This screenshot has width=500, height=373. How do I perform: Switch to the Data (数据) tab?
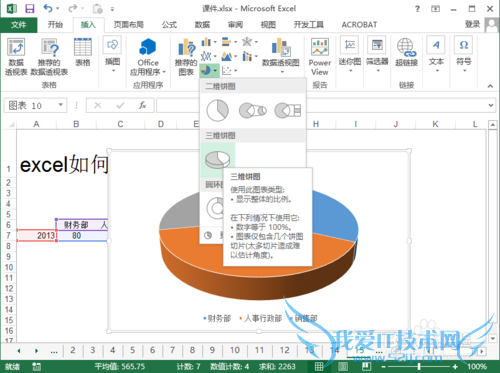202,25
